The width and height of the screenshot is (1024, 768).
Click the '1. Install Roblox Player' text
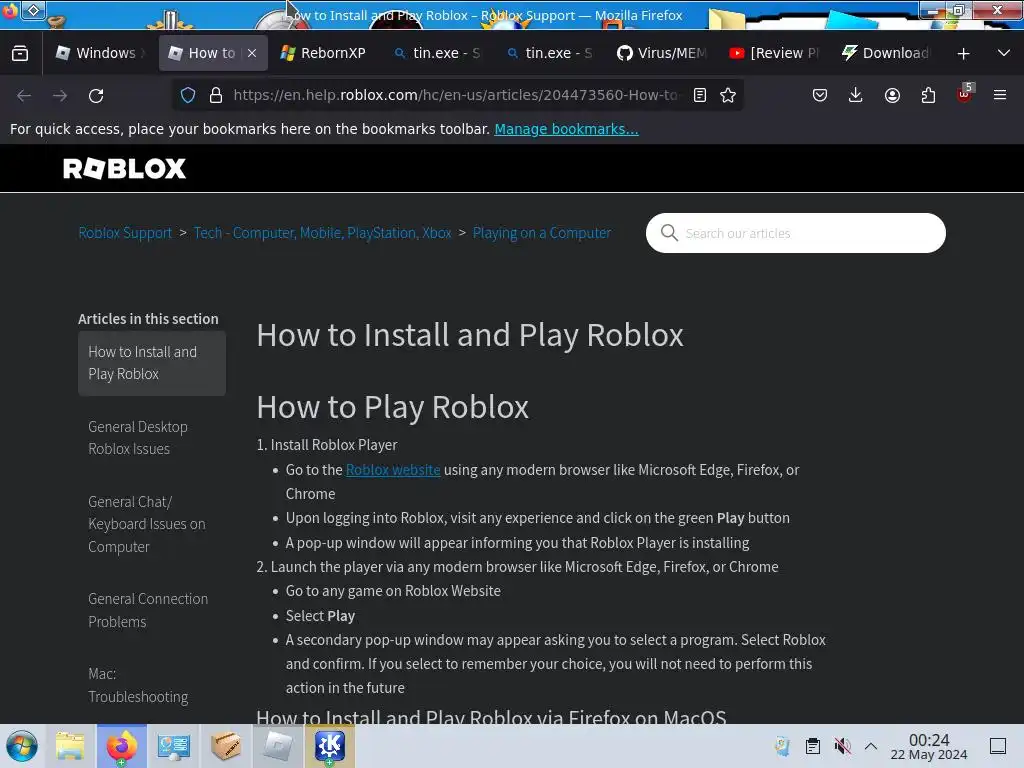pyautogui.click(x=327, y=445)
